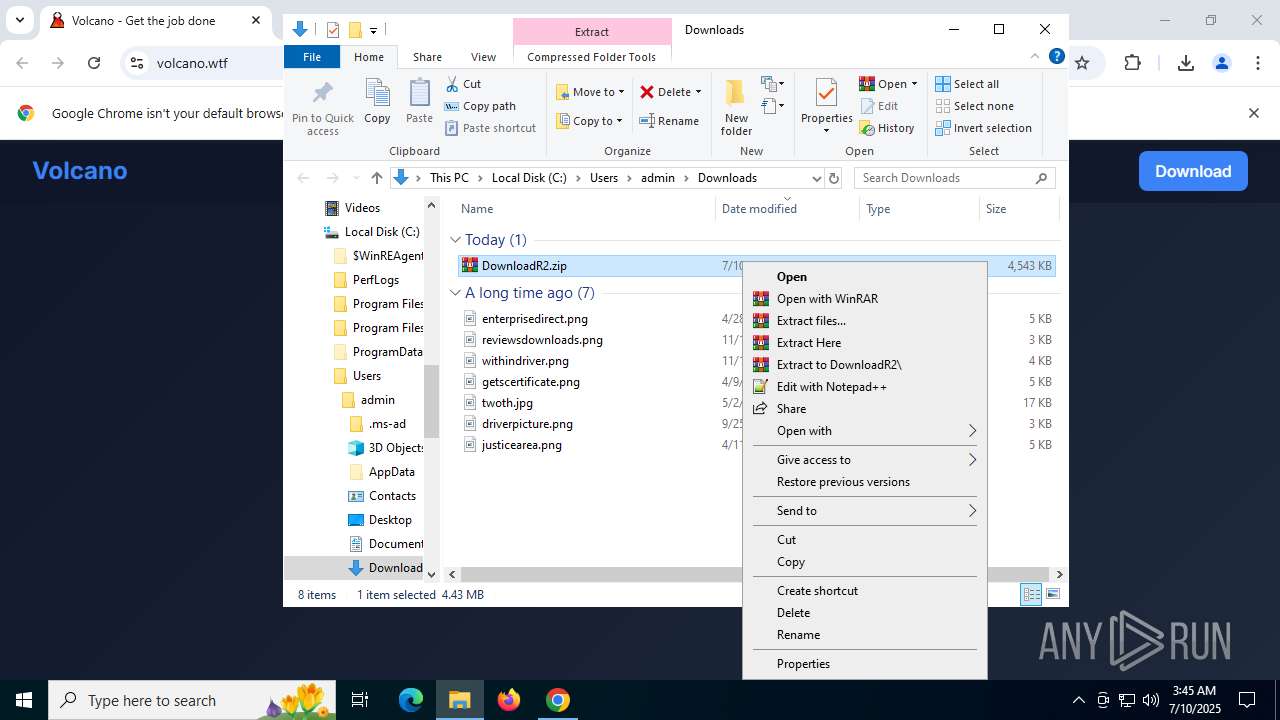Open the File ribbon tab
Viewport: 1280px width, 720px height.
click(312, 57)
